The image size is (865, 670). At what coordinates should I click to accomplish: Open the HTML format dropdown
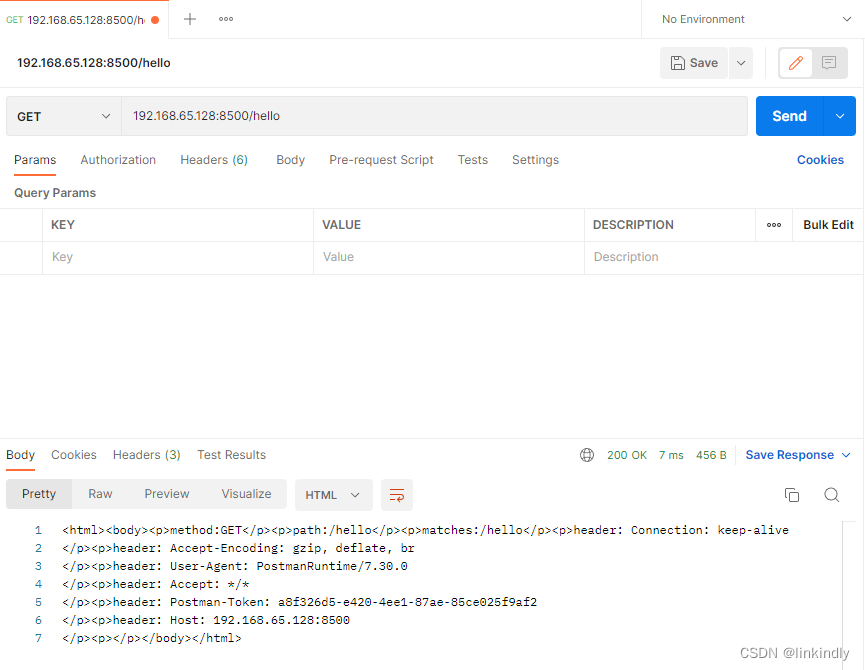pyautogui.click(x=333, y=495)
